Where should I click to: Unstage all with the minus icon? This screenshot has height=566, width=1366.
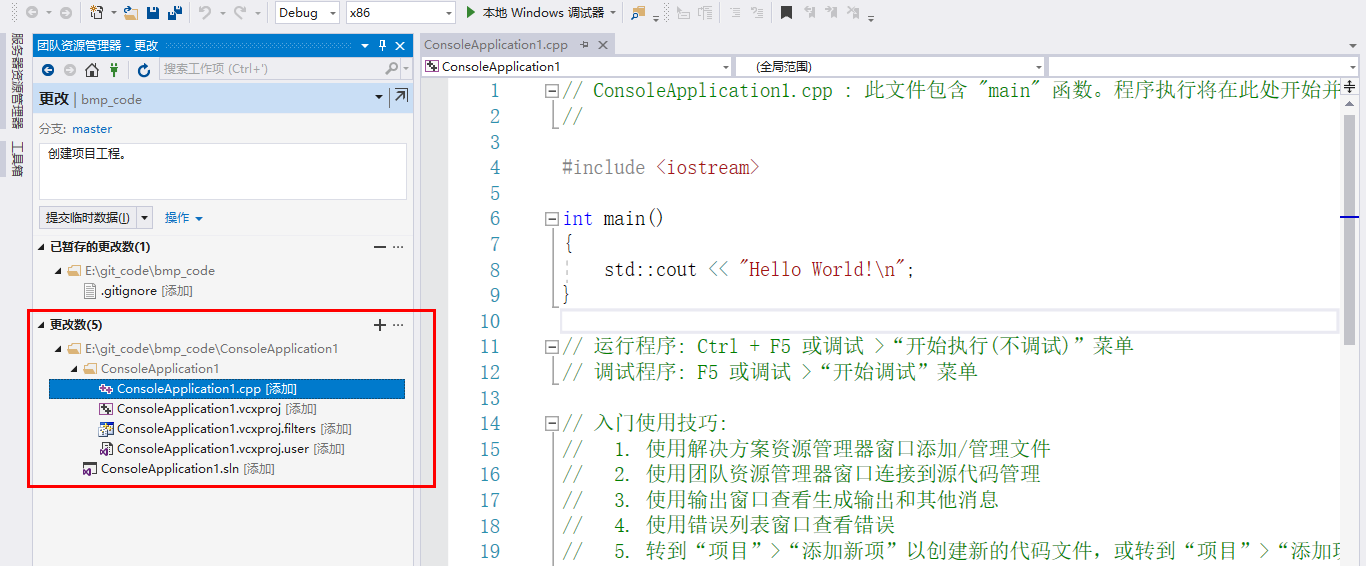tap(379, 247)
